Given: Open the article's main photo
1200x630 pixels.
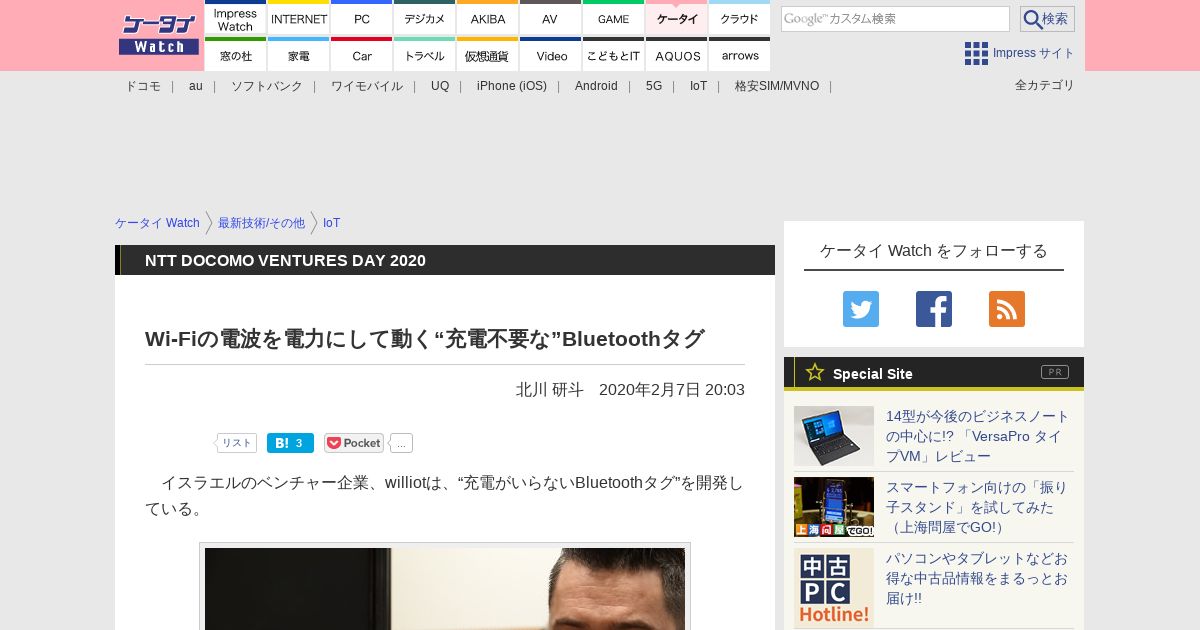Looking at the screenshot, I should pos(445,588).
